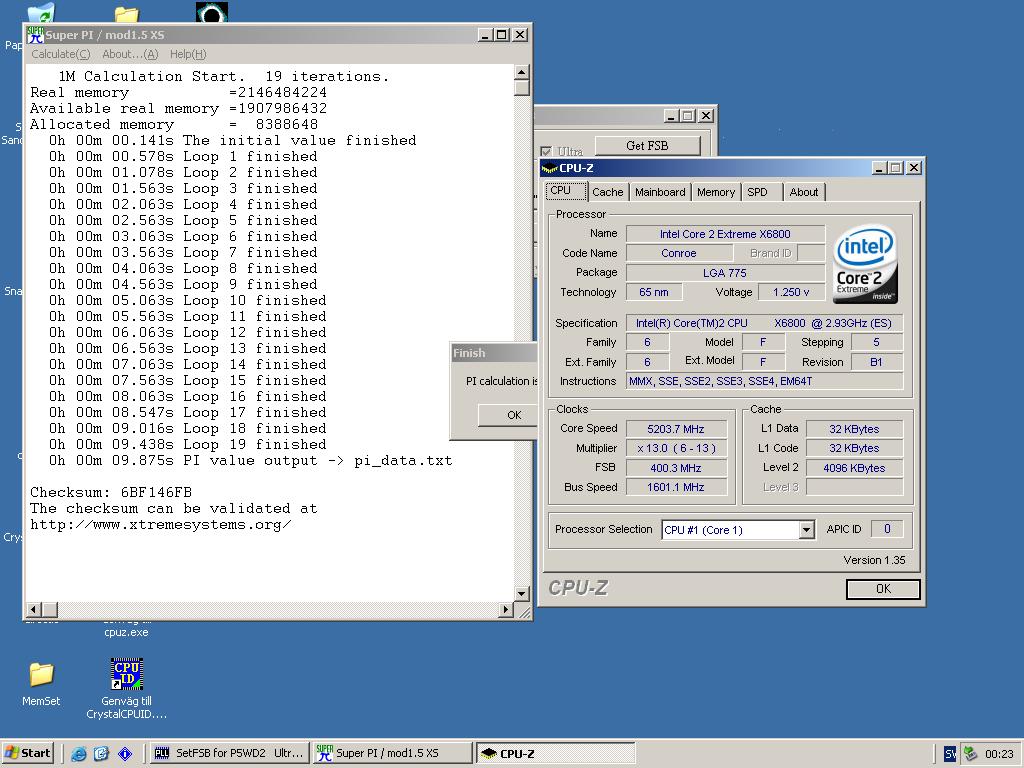Click the taskbar clock showing 00:23

click(999, 754)
